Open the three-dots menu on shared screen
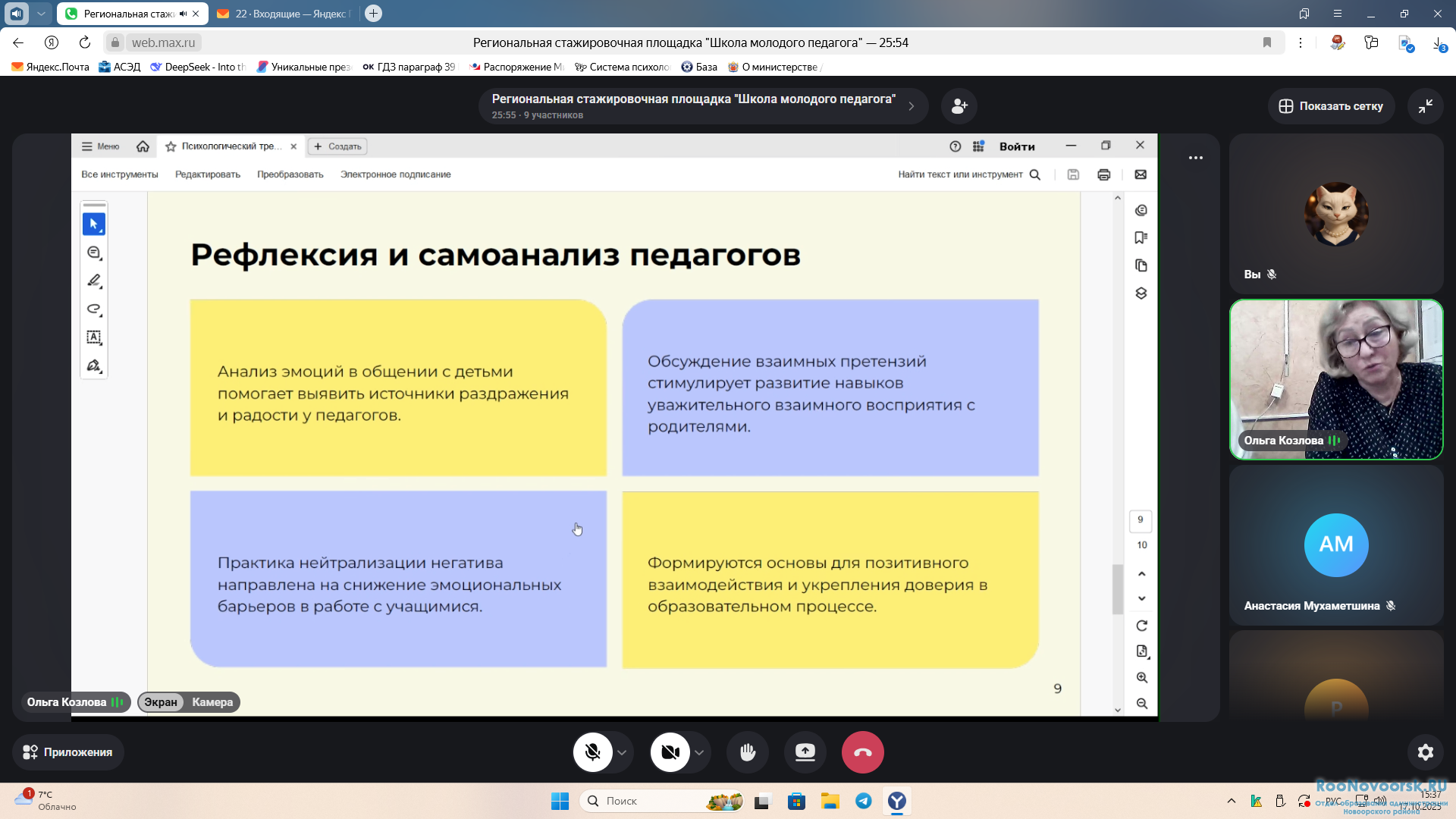 [x=1195, y=158]
